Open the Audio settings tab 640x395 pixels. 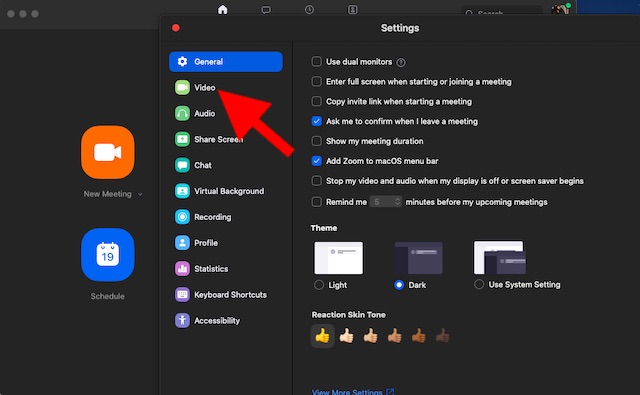(x=226, y=113)
